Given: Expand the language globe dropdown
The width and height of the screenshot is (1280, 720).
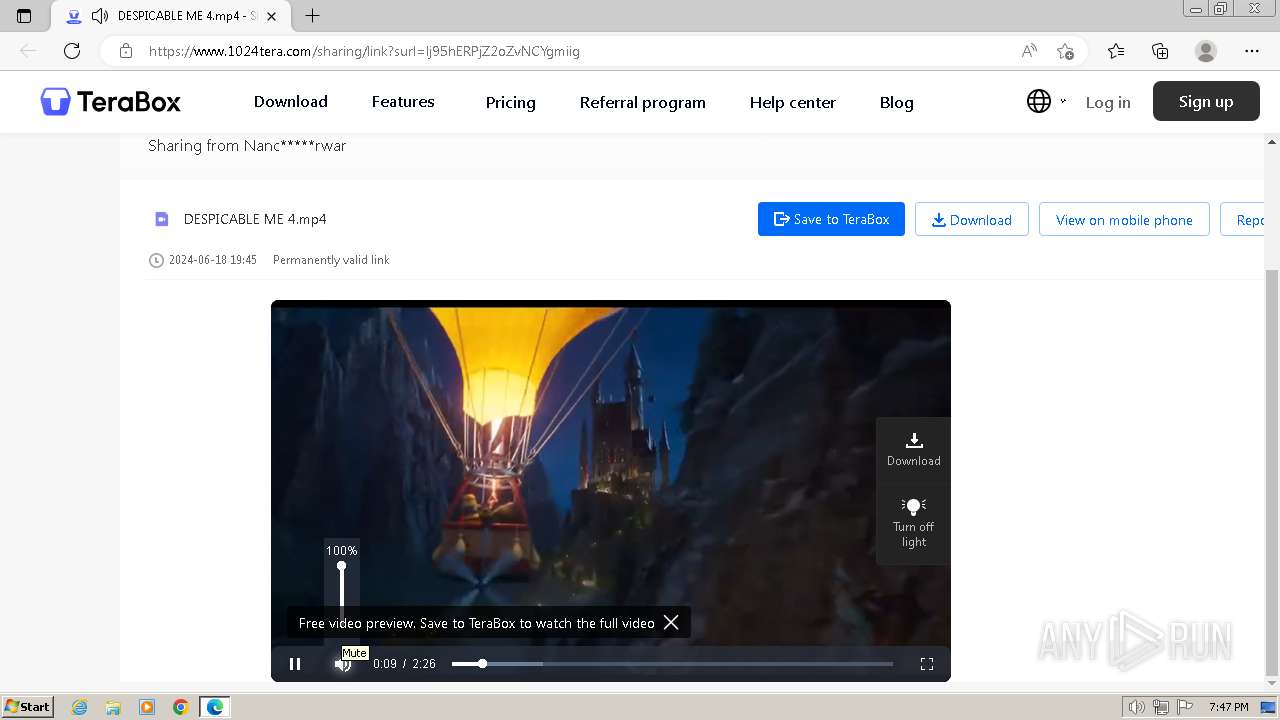Looking at the screenshot, I should click(1046, 101).
